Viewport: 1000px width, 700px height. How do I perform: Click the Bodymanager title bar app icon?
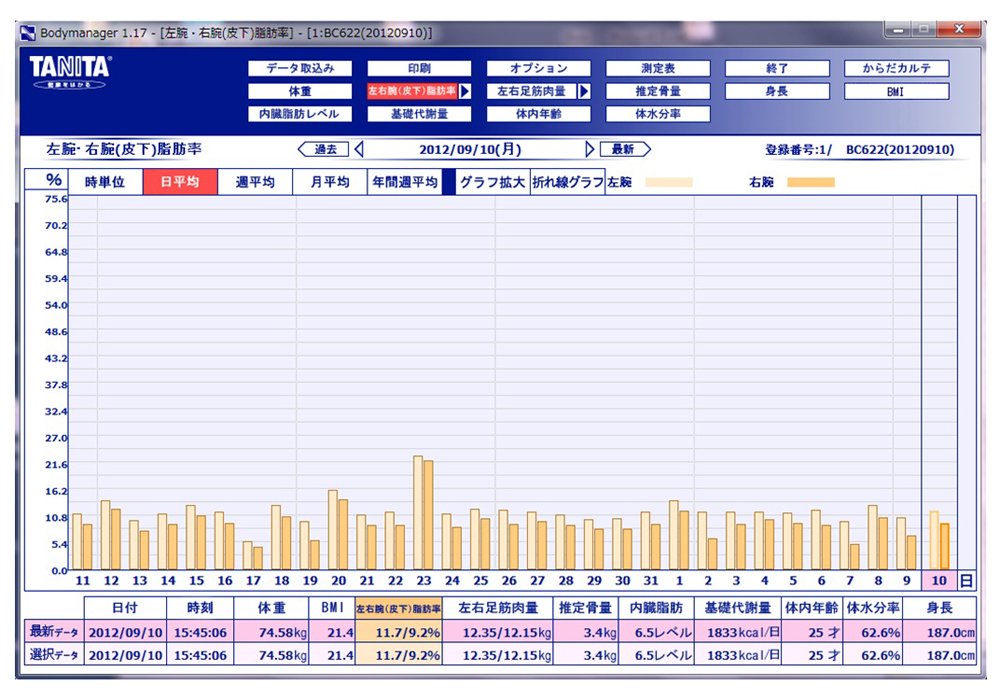28,33
